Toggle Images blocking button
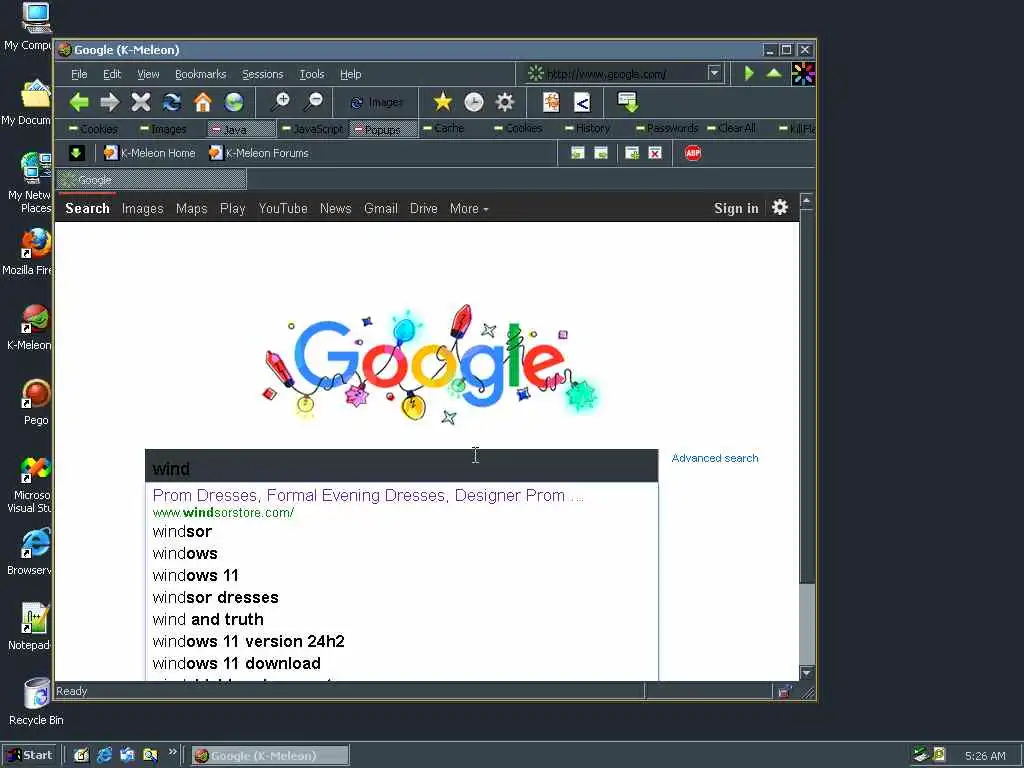The width and height of the screenshot is (1024, 768). 164,129
